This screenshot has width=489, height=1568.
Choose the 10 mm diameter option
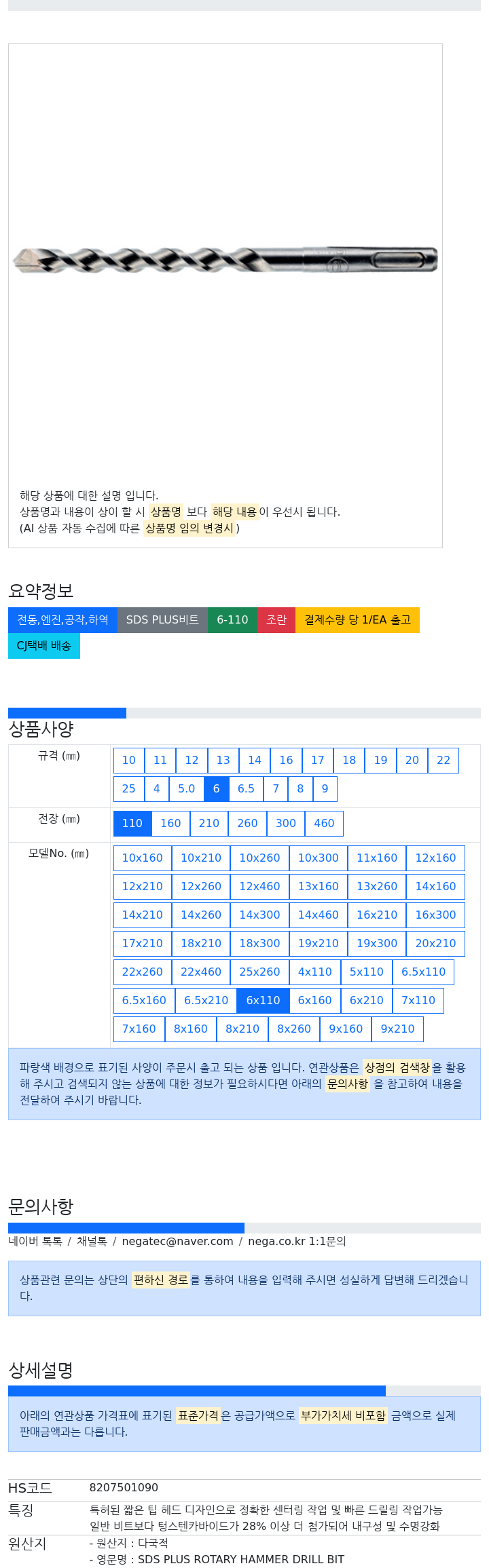[x=129, y=760]
